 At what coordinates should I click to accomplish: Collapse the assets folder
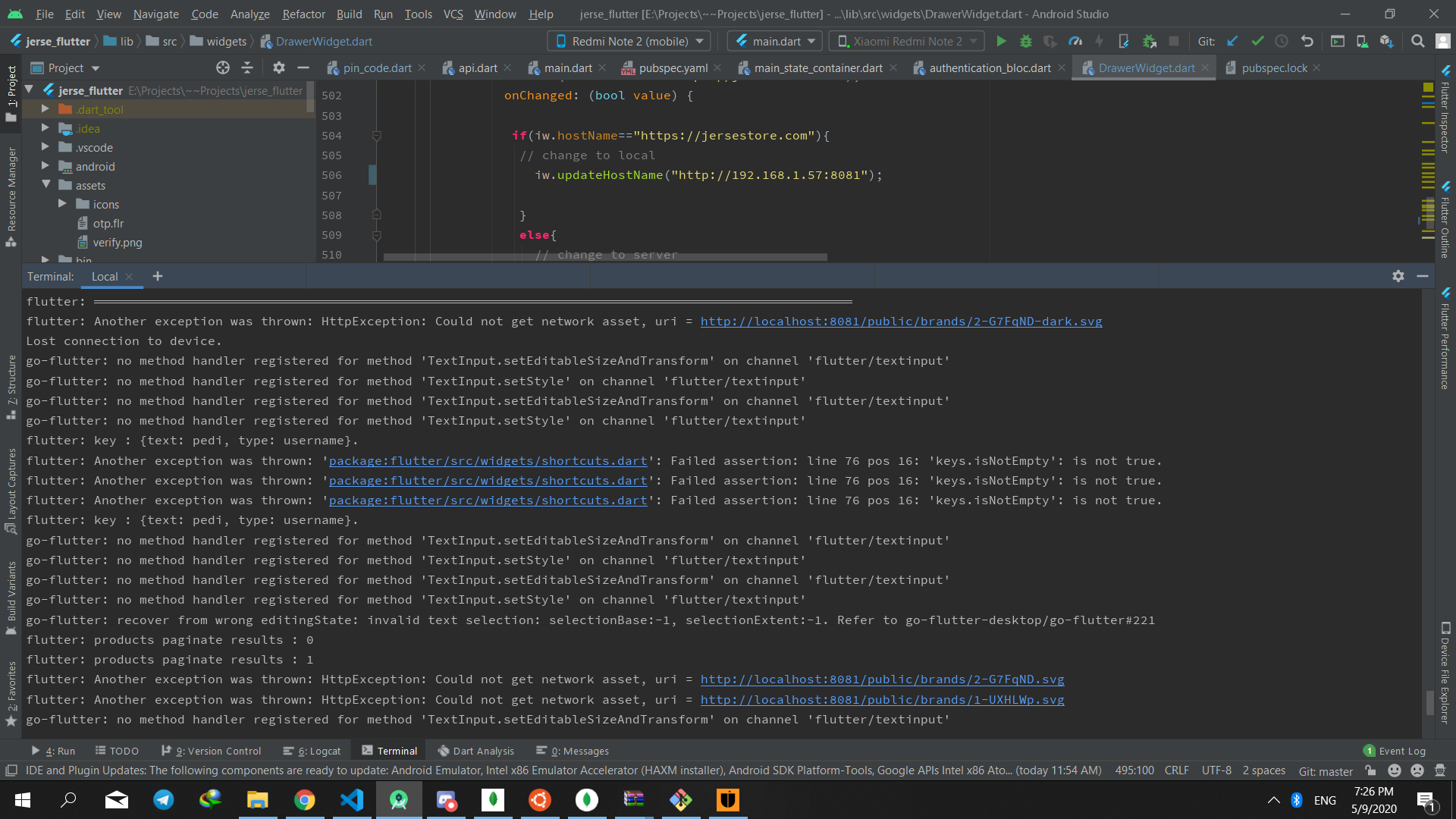click(45, 185)
